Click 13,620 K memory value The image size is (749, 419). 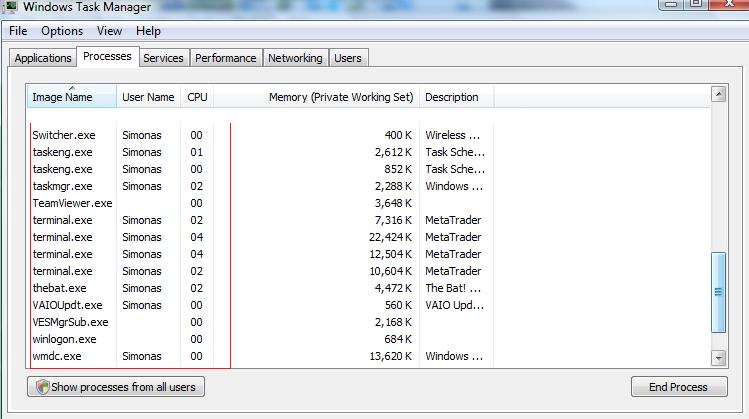(x=390, y=356)
